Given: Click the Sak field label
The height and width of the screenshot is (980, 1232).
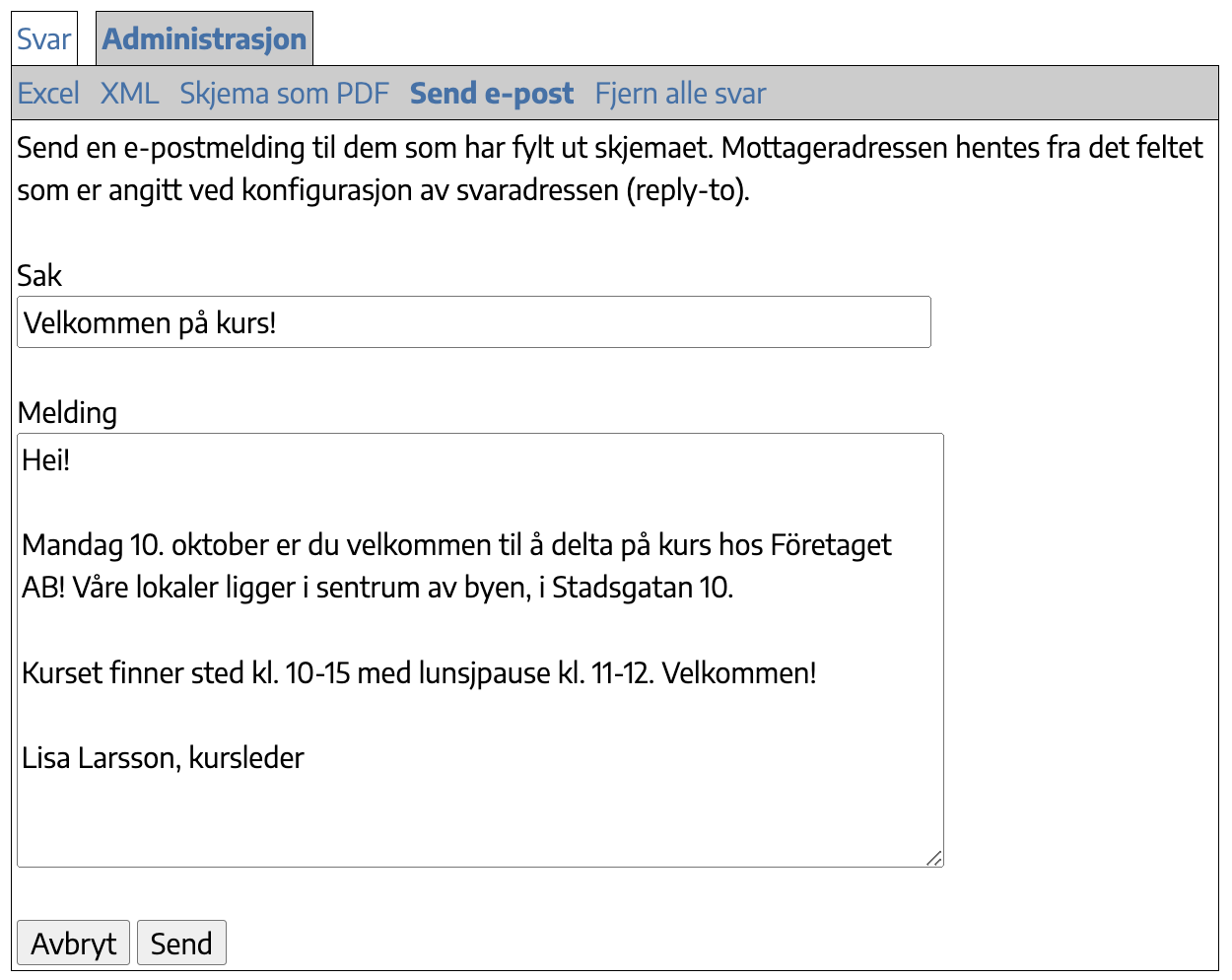Looking at the screenshot, I should click(x=39, y=275).
